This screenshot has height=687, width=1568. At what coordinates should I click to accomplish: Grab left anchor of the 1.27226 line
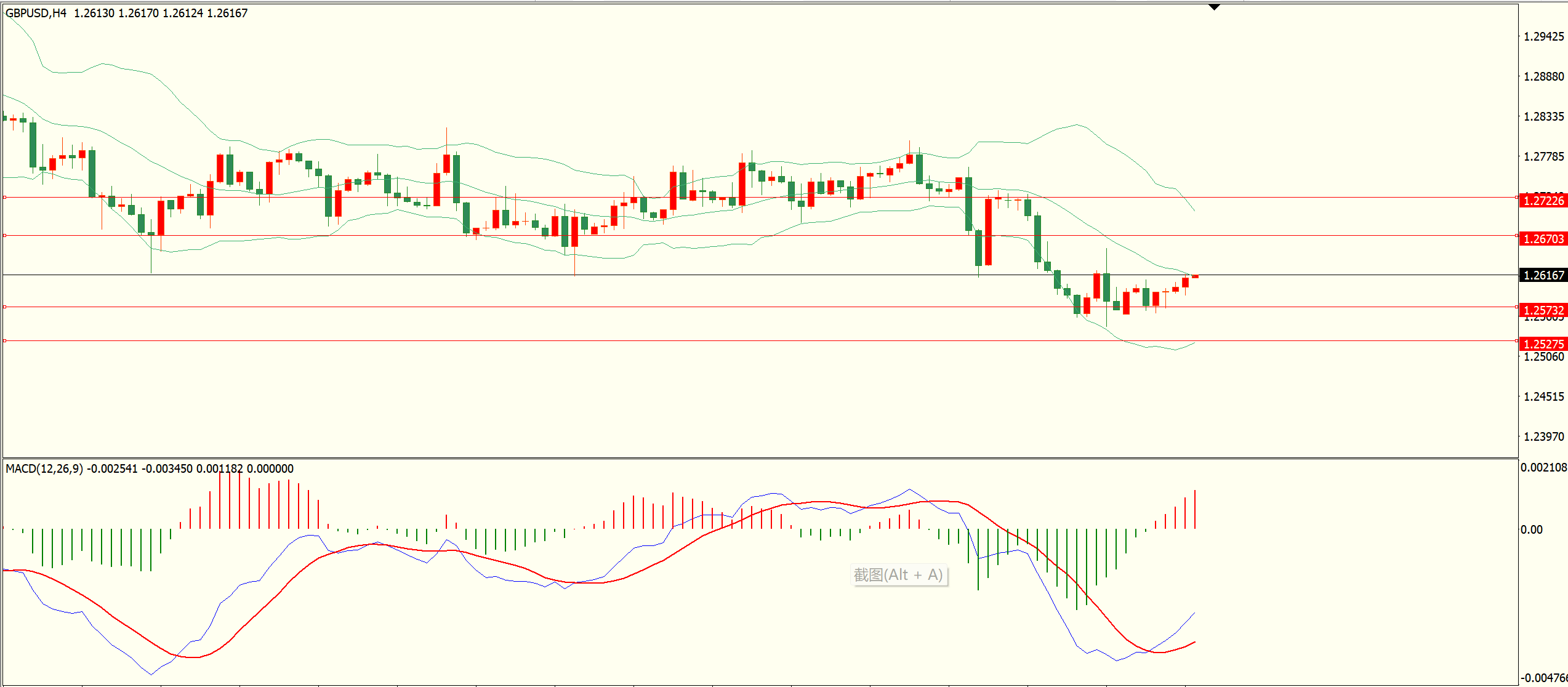[5, 198]
